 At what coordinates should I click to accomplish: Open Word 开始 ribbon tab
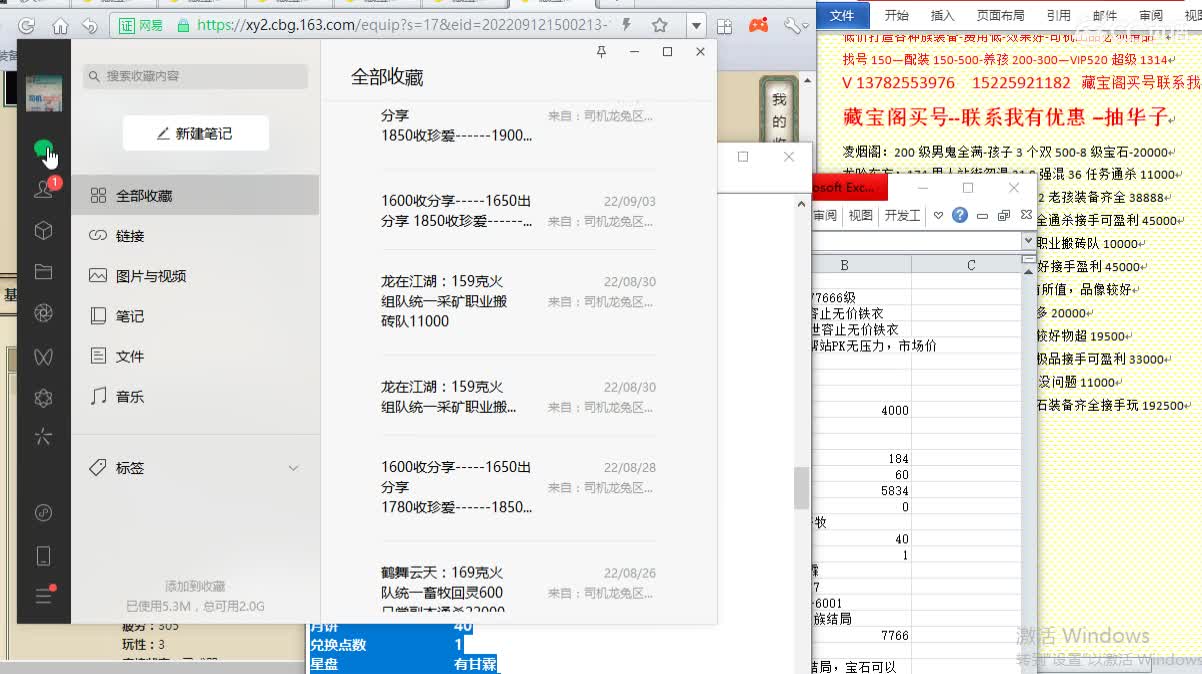[x=897, y=15]
